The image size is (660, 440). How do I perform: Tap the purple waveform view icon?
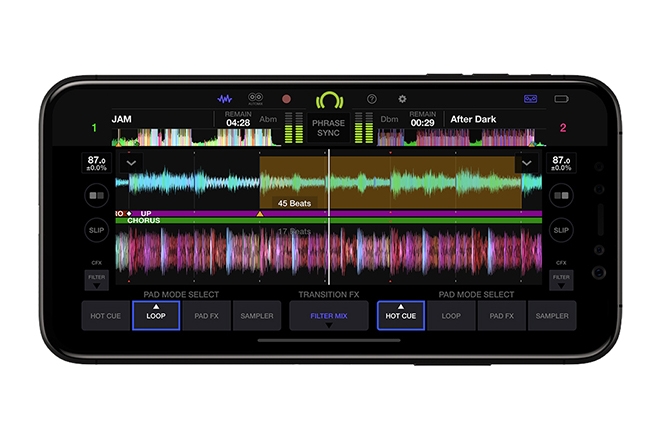tap(225, 99)
